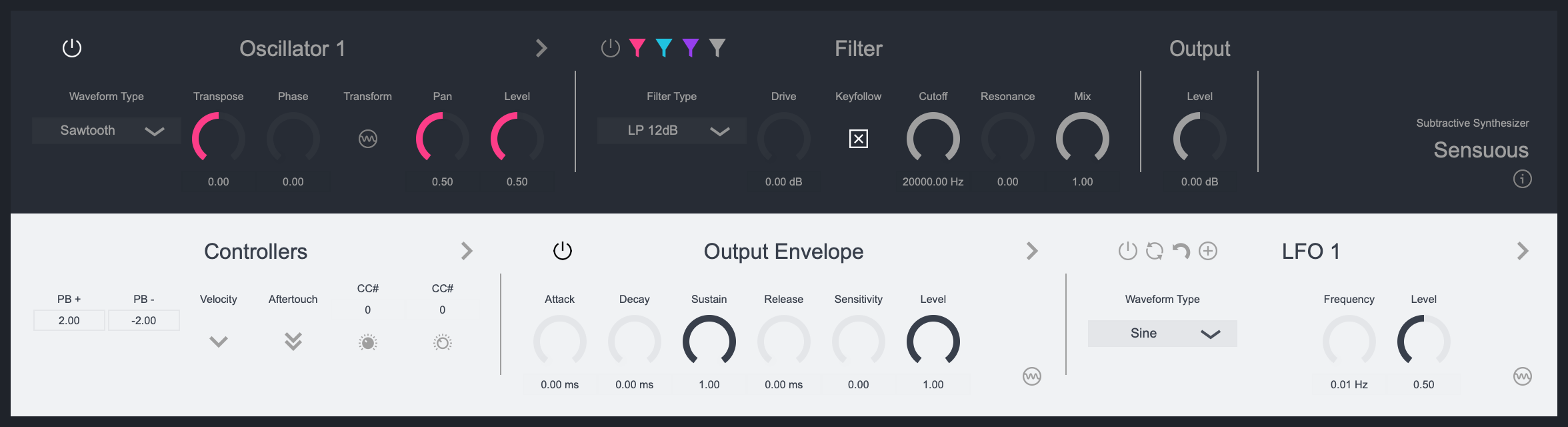Open the LP 12dB filter type dropdown
The height and width of the screenshot is (427, 1568).
pos(672,131)
